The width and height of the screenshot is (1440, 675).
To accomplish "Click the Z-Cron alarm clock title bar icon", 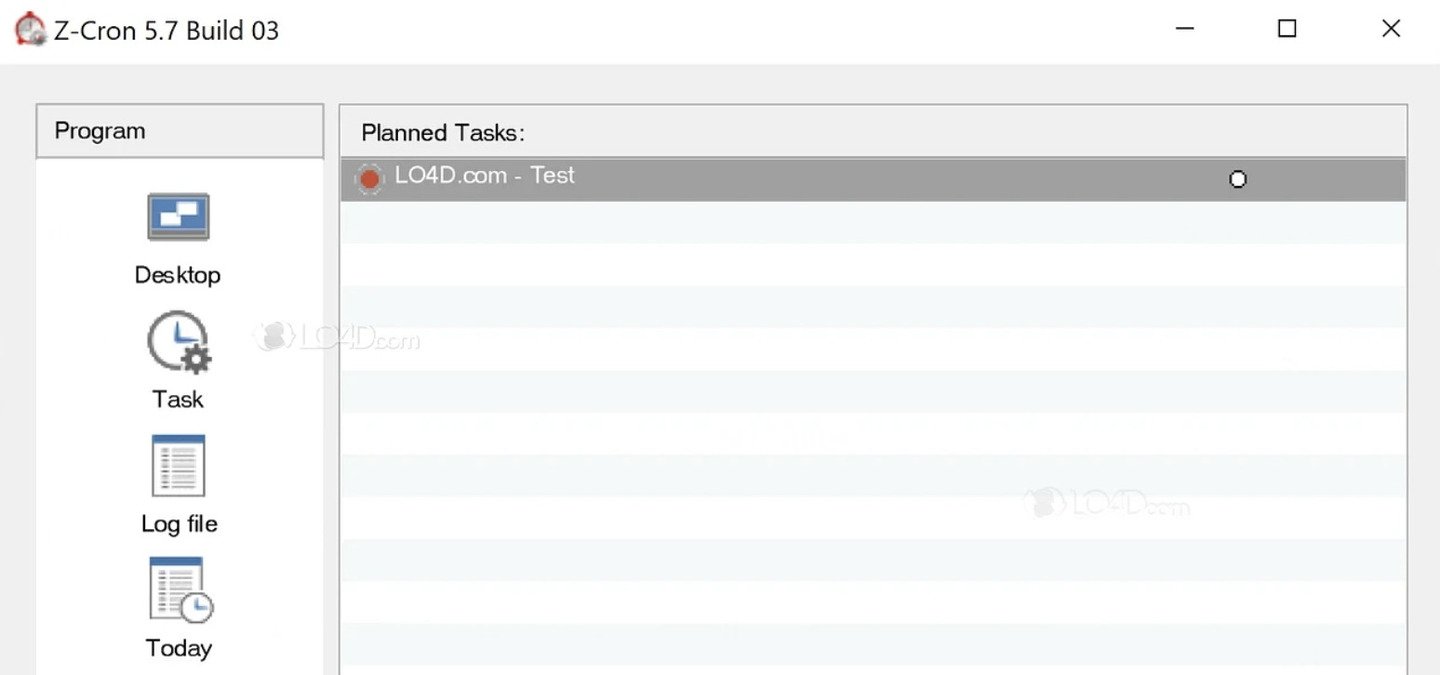I will [30, 29].
